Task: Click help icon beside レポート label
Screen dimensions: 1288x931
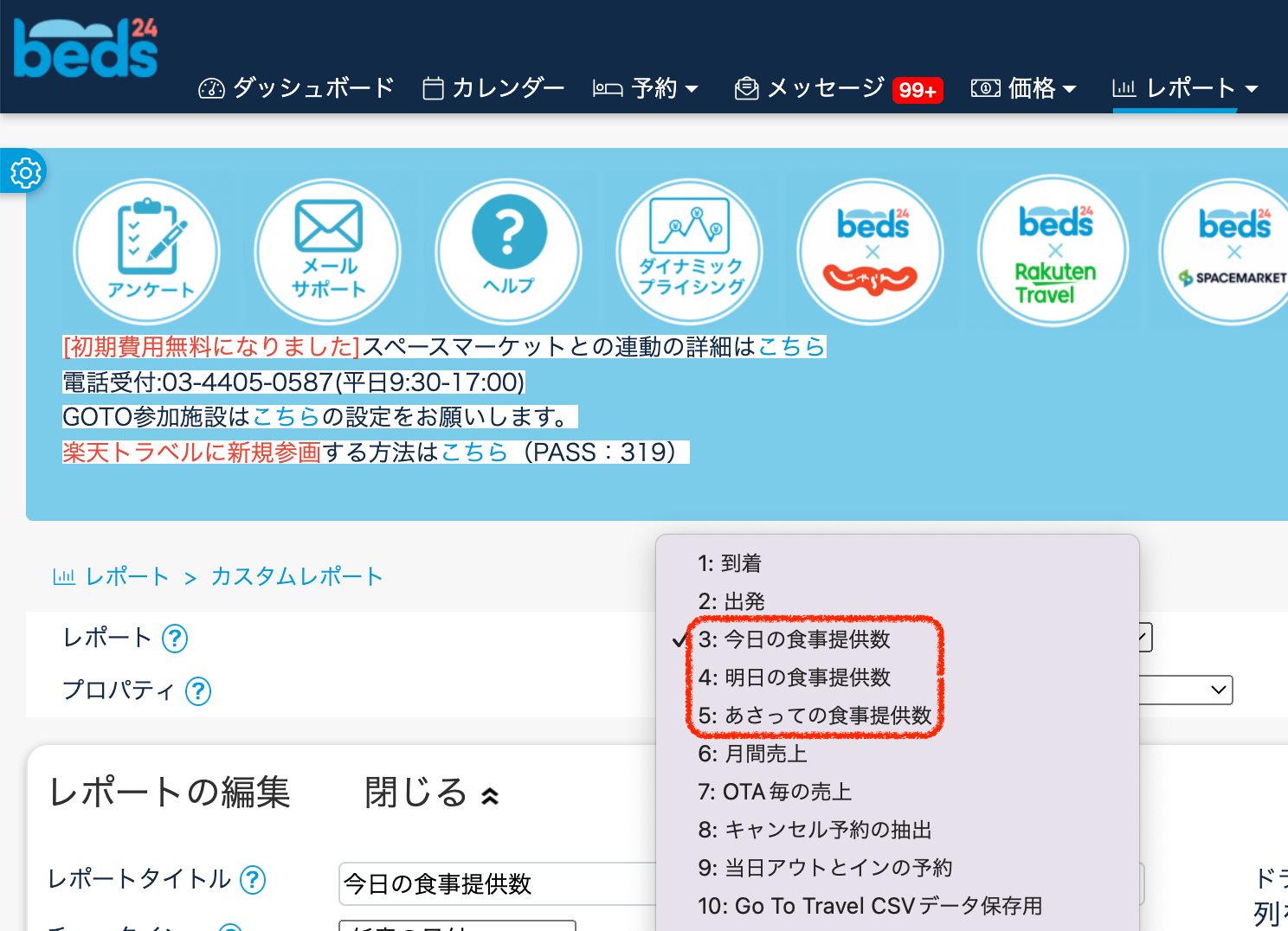Action: tap(175, 639)
